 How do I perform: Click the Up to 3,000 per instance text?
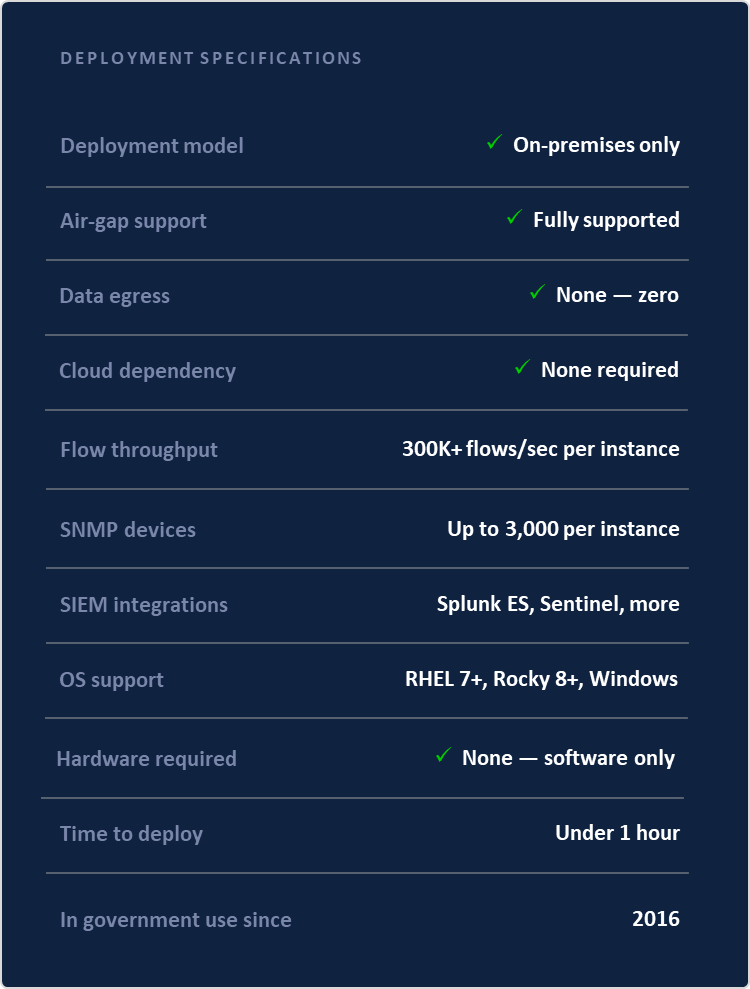click(x=563, y=529)
